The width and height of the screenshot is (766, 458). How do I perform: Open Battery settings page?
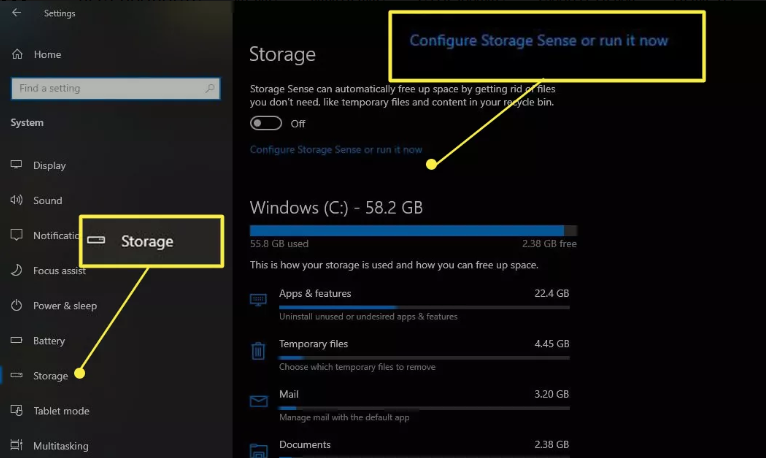click(x=49, y=341)
